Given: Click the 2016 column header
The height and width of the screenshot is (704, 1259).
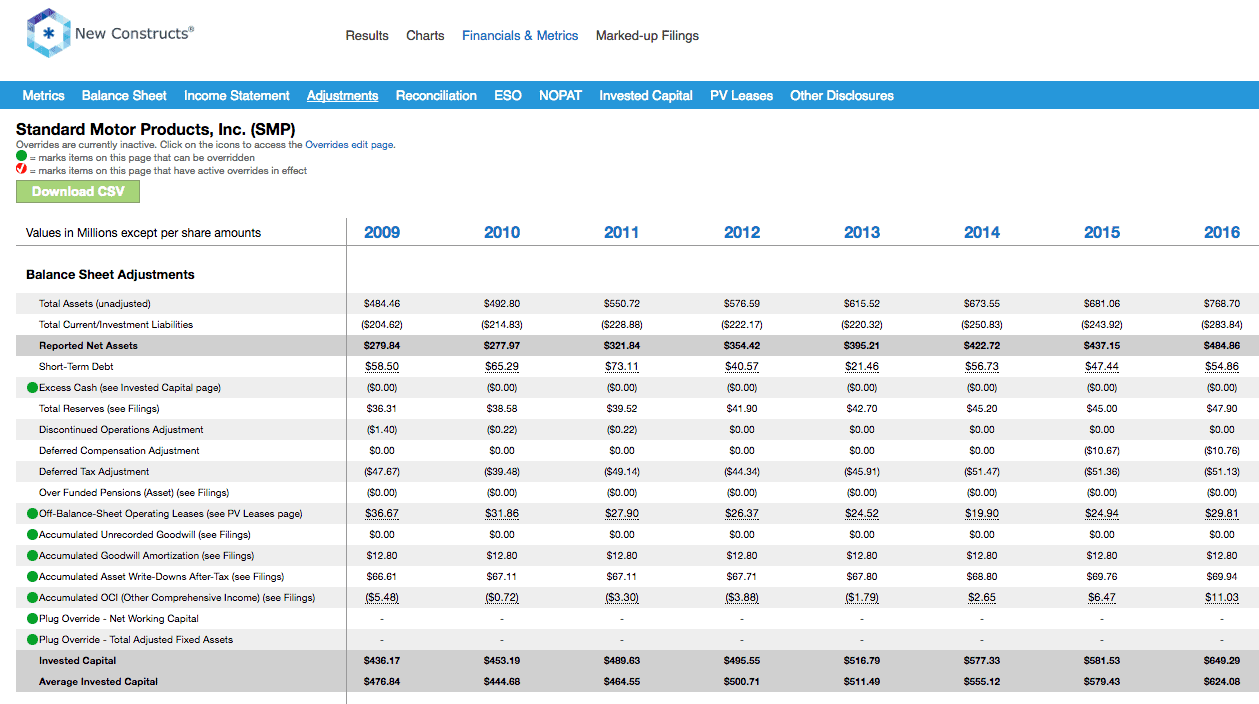Looking at the screenshot, I should pos(1222,233).
